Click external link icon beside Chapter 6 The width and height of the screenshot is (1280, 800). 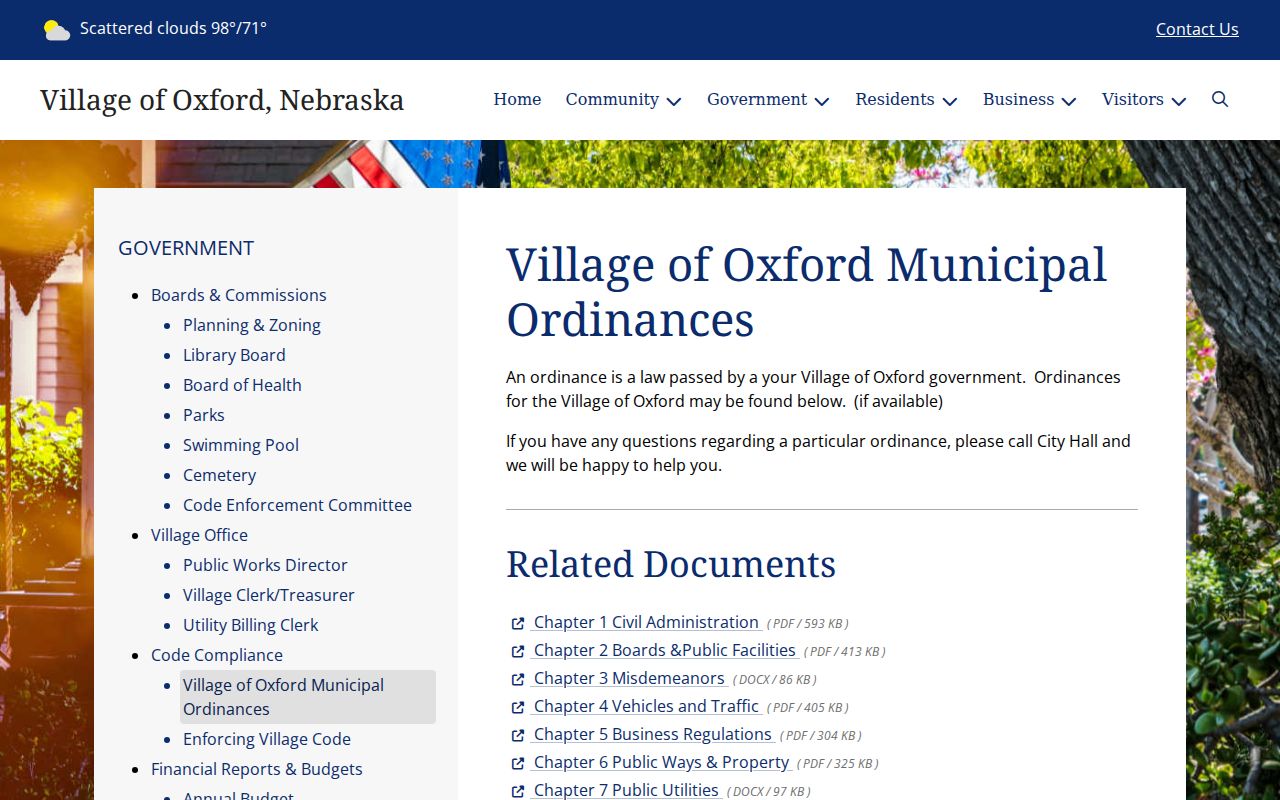click(518, 763)
